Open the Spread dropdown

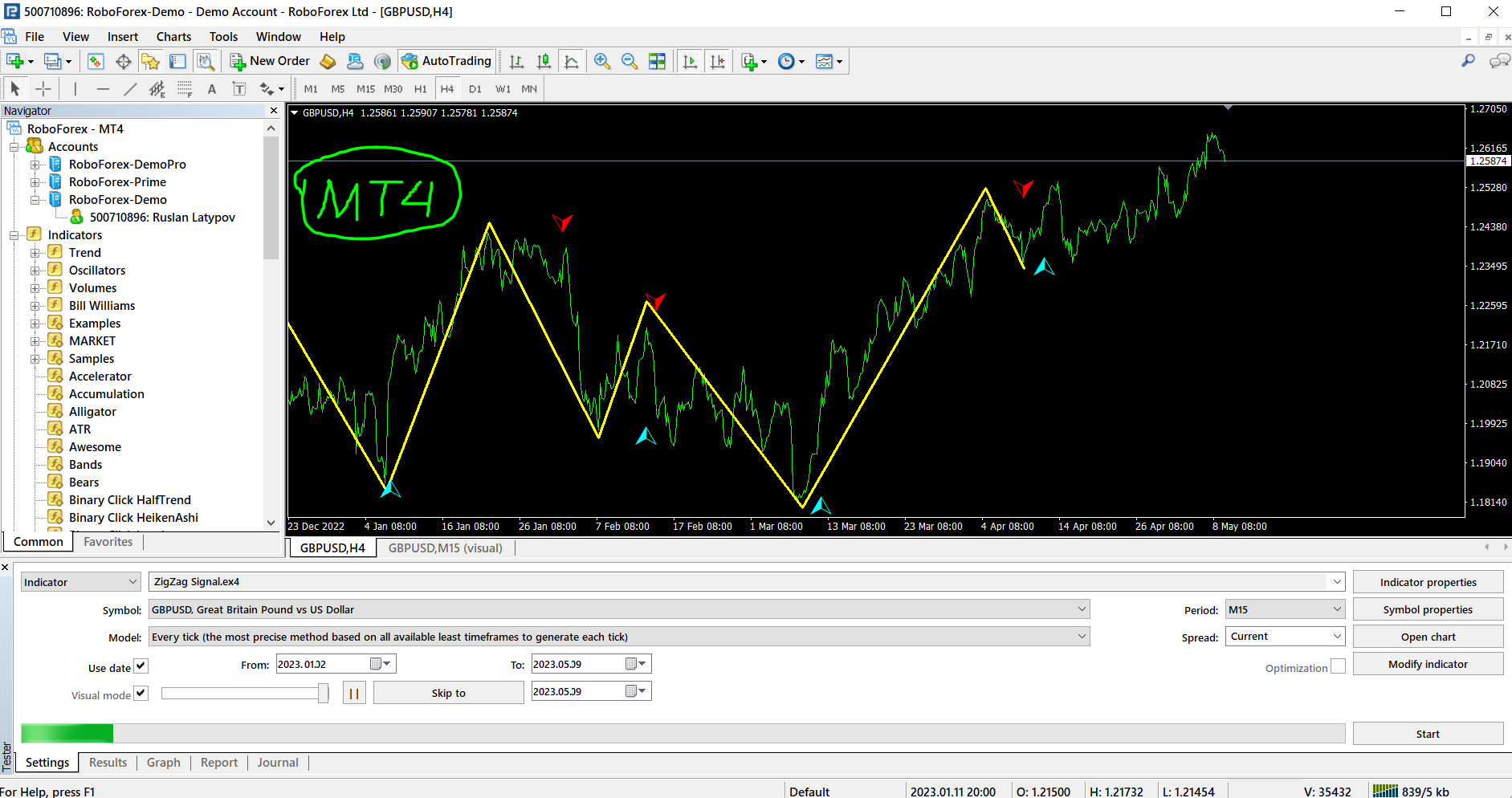(1285, 637)
